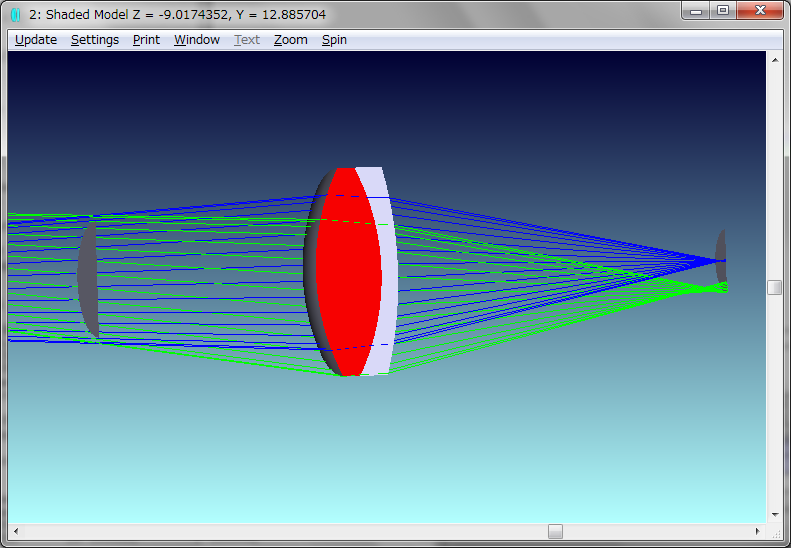
Task: Click the Shaded Model window title icon
Action: (16, 15)
